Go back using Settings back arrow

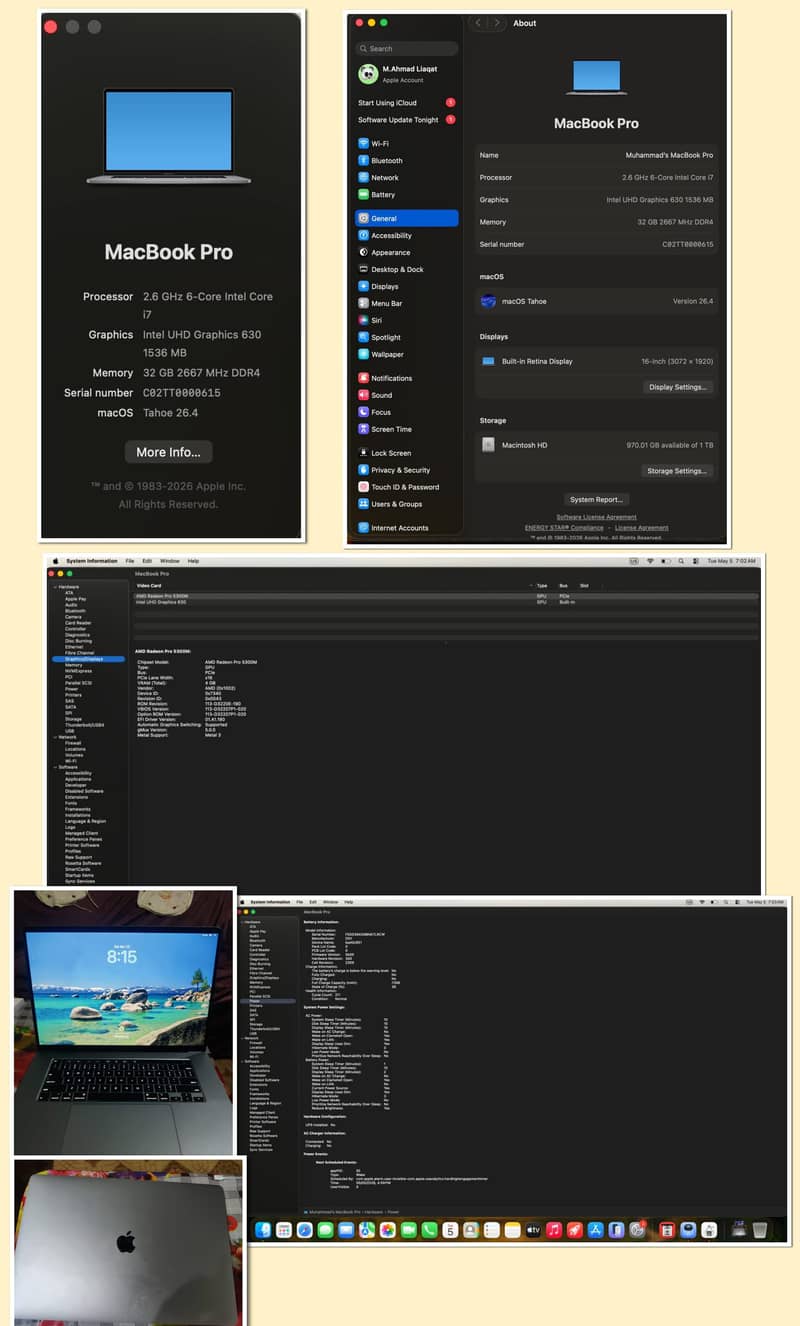[477, 23]
